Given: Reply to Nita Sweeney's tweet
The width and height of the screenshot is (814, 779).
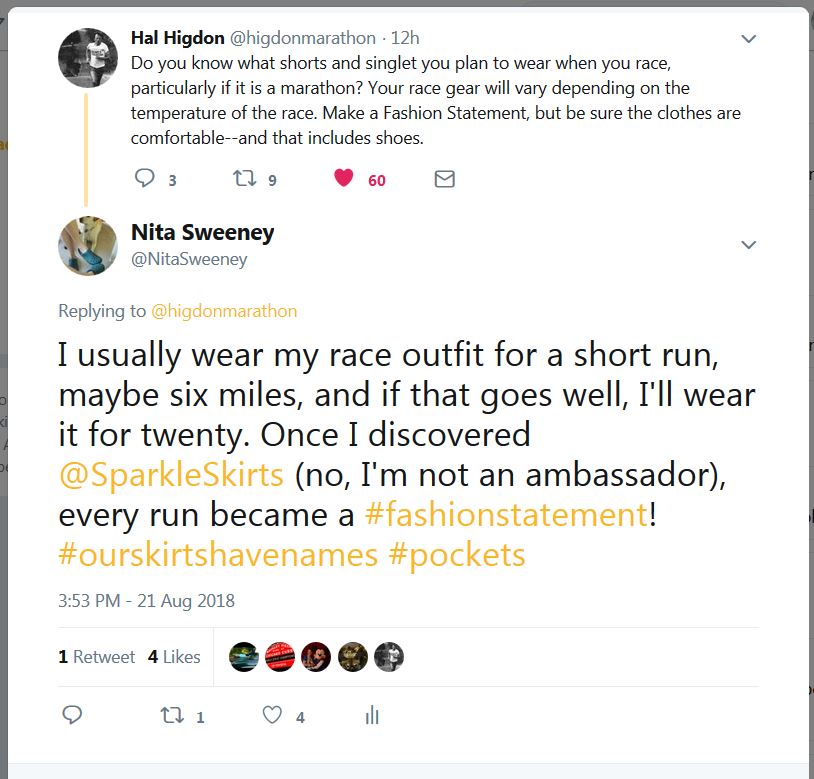Looking at the screenshot, I should pyautogui.click(x=72, y=715).
